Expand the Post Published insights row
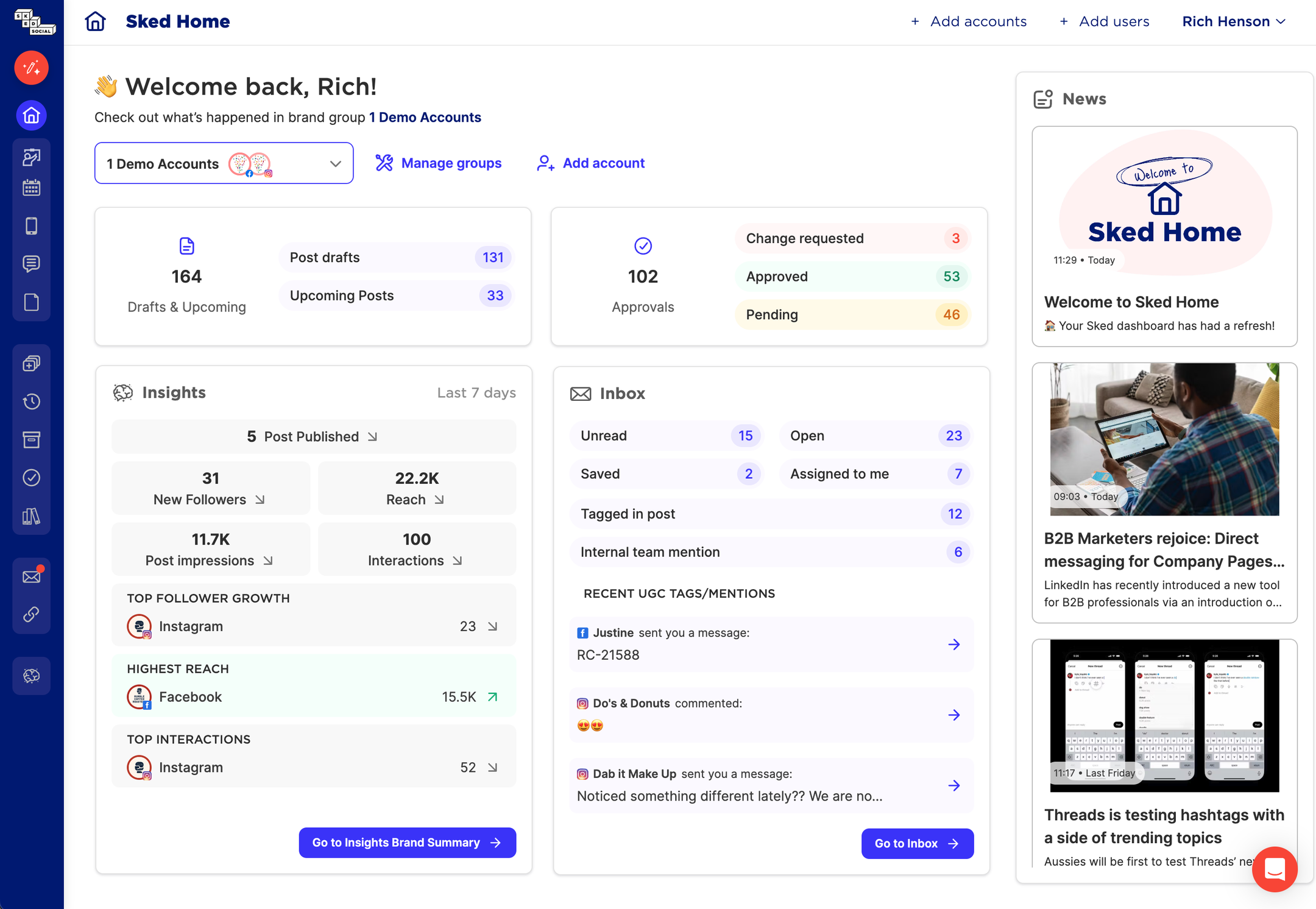1316x909 pixels. pos(313,436)
